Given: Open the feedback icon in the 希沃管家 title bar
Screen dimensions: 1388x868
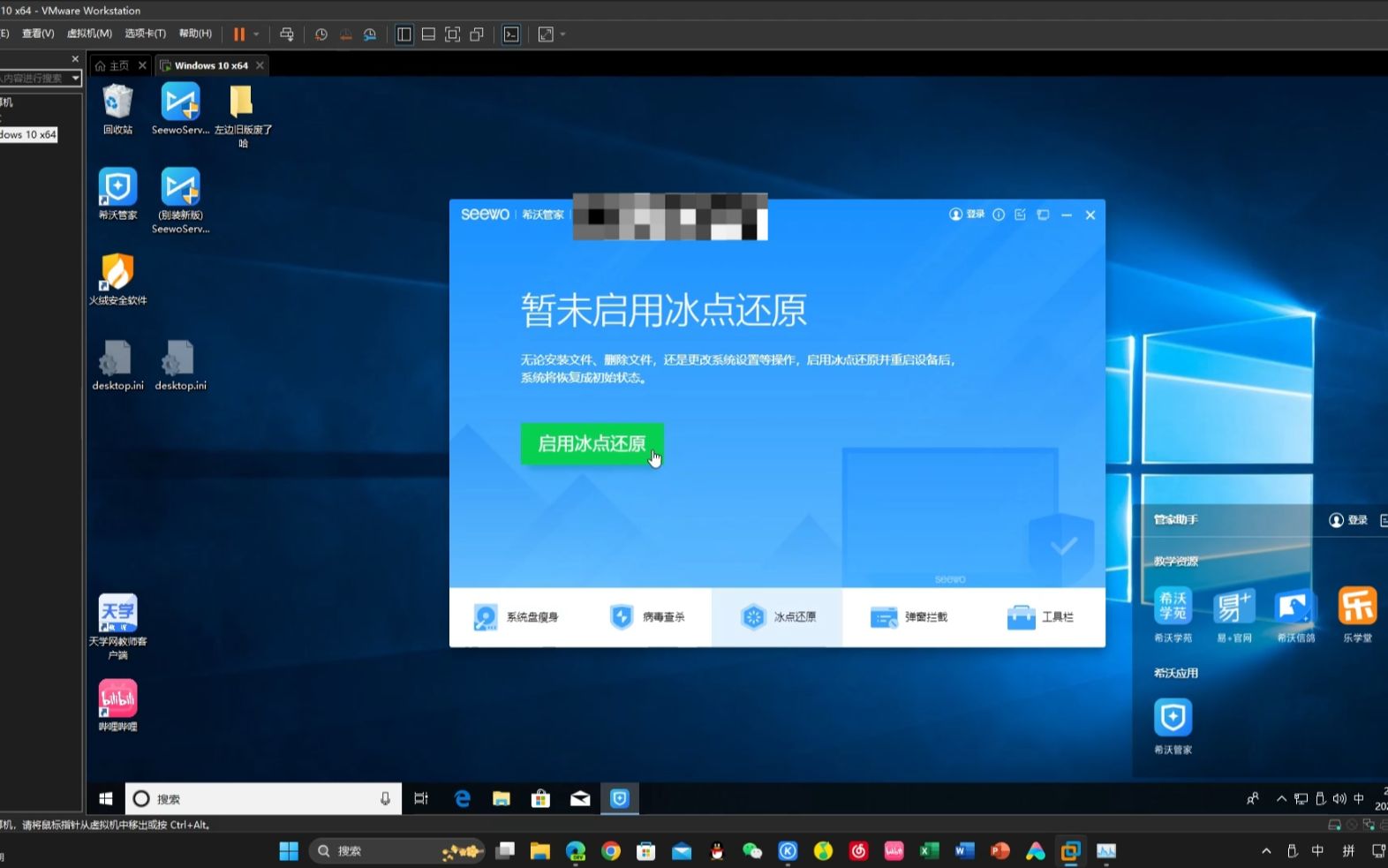Looking at the screenshot, I should [x=1021, y=215].
